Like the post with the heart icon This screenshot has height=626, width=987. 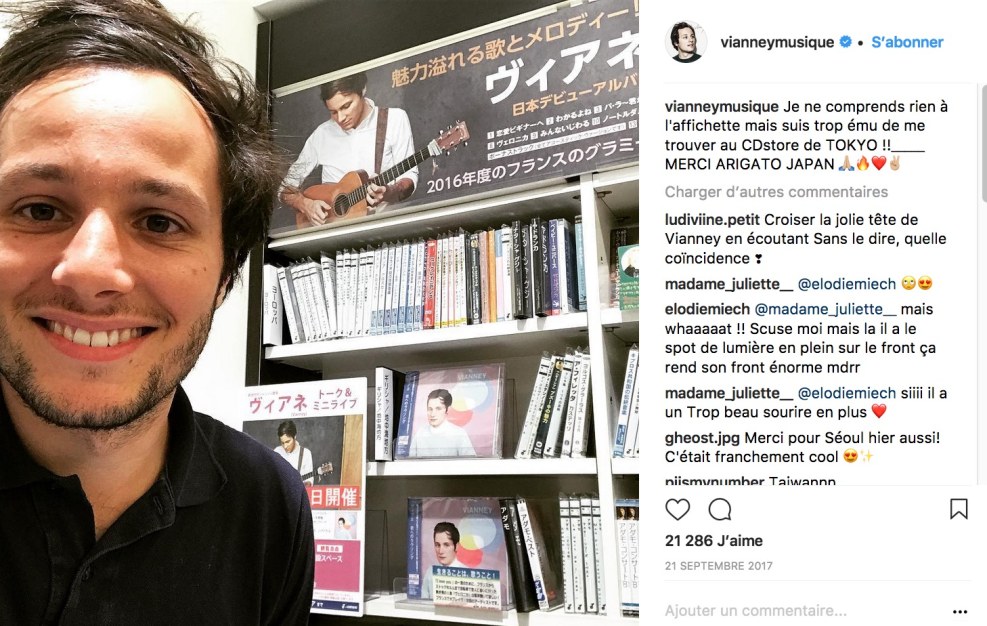coord(677,509)
